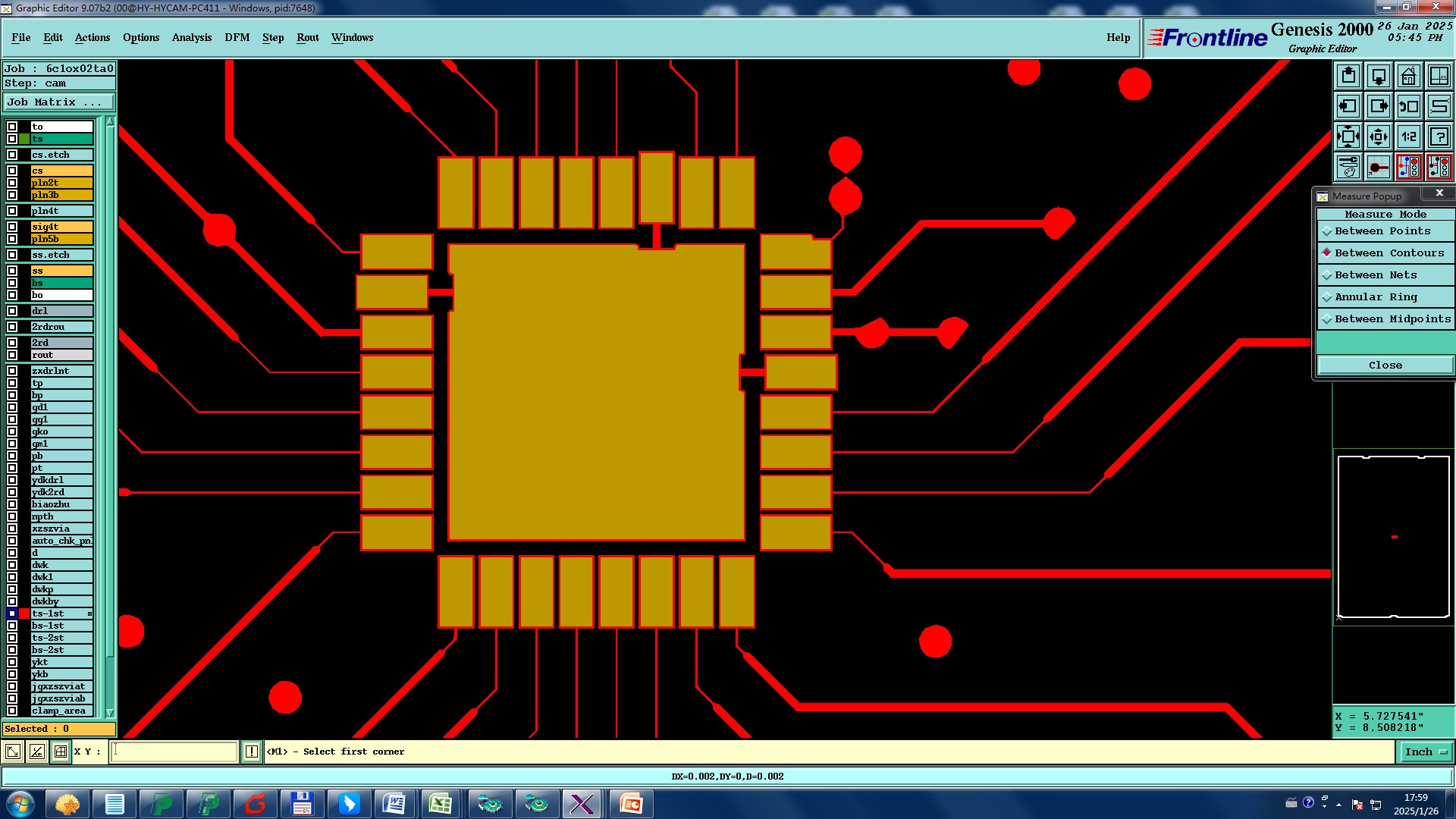This screenshot has height=819, width=1456.
Task: Select the Annular Ring measure mode
Action: click(x=1376, y=297)
